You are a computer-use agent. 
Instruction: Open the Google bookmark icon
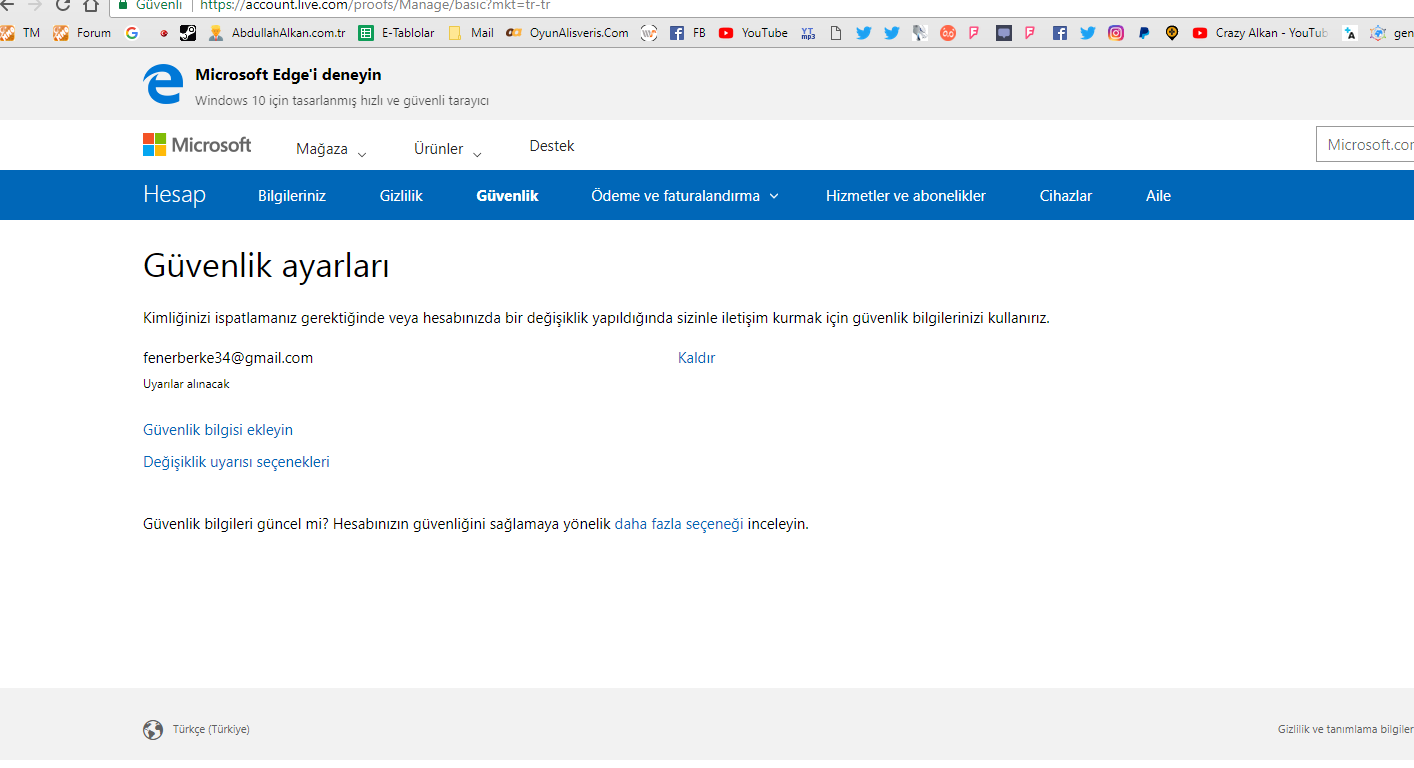(x=132, y=33)
